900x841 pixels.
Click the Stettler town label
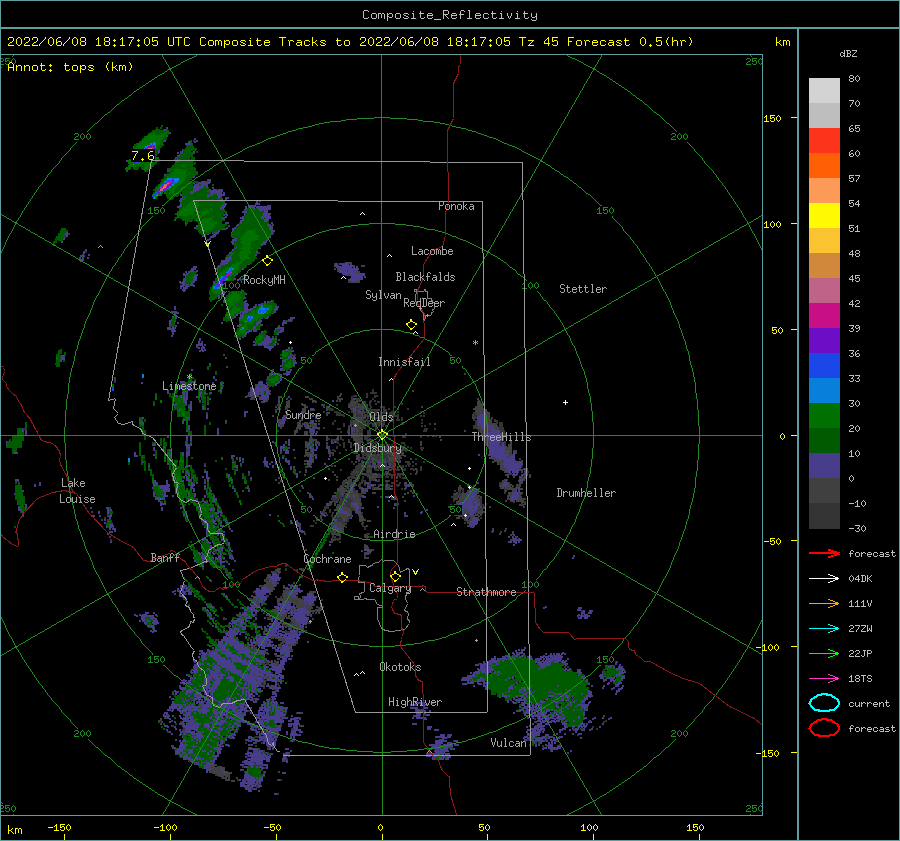click(x=583, y=289)
